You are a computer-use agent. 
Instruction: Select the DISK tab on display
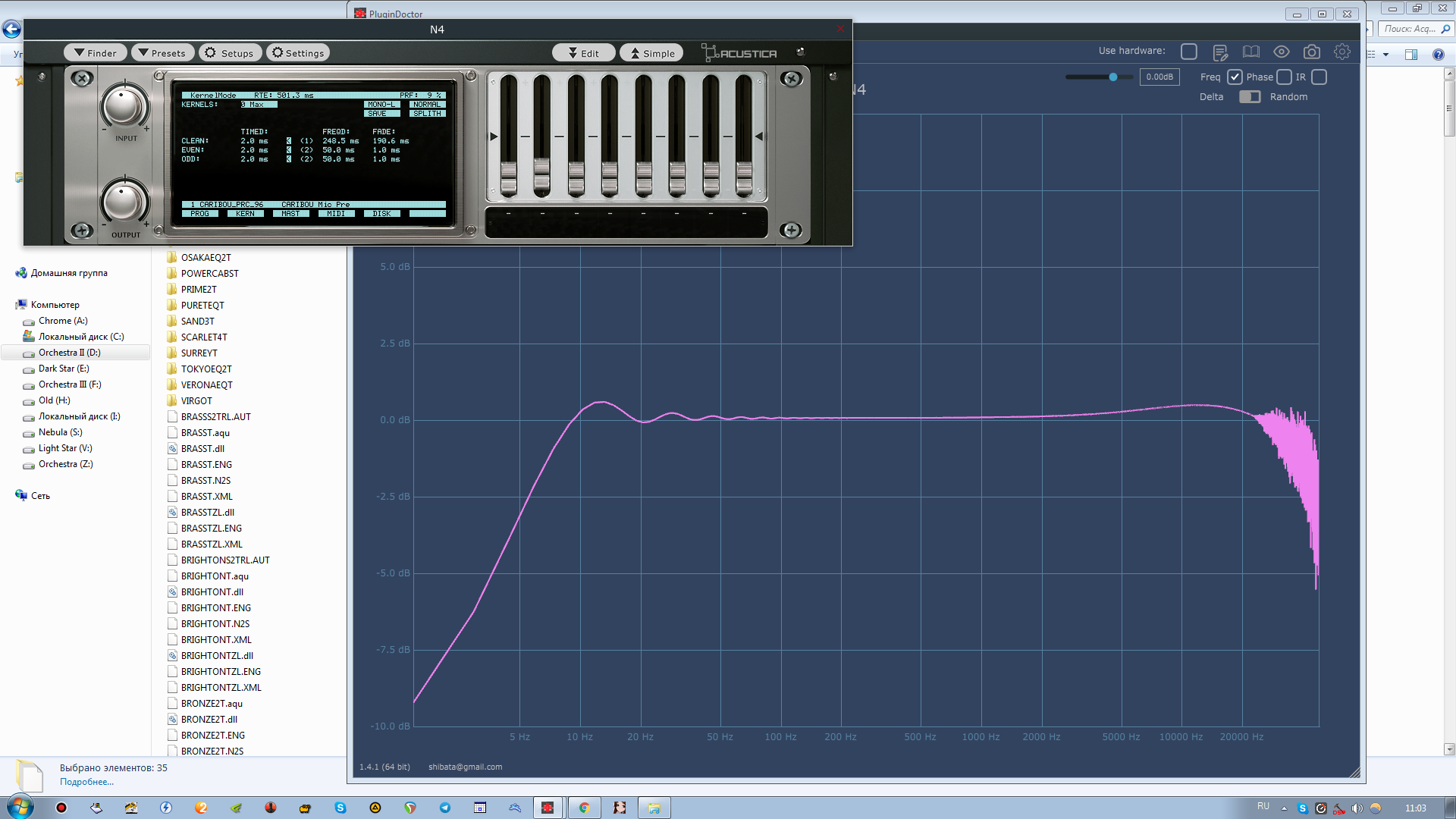click(381, 214)
